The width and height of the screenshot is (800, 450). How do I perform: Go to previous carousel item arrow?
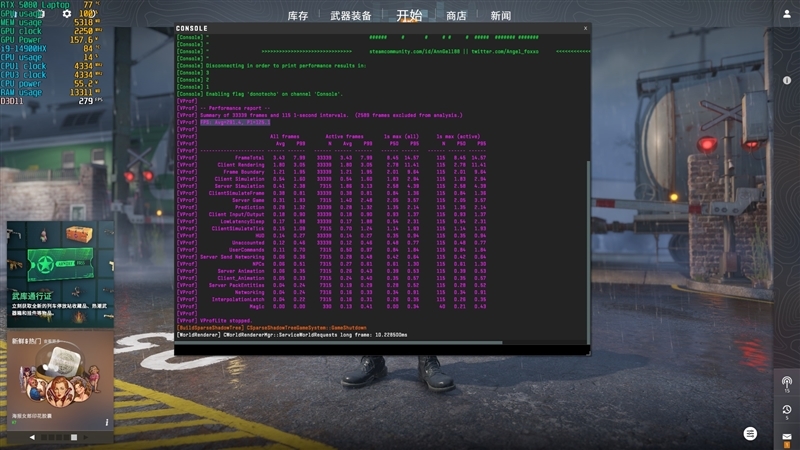(32, 437)
